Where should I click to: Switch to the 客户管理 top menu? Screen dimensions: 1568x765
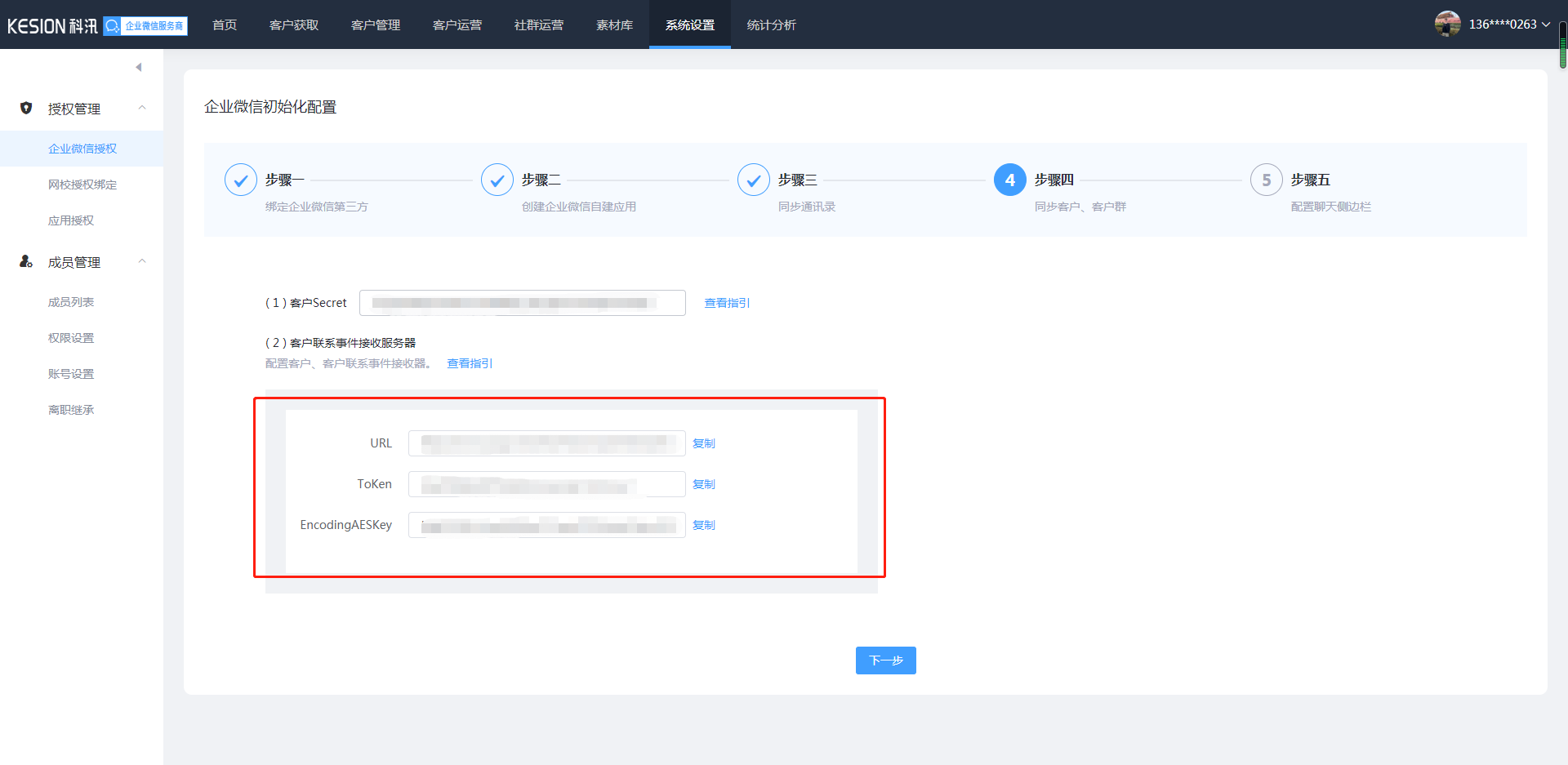tap(376, 25)
